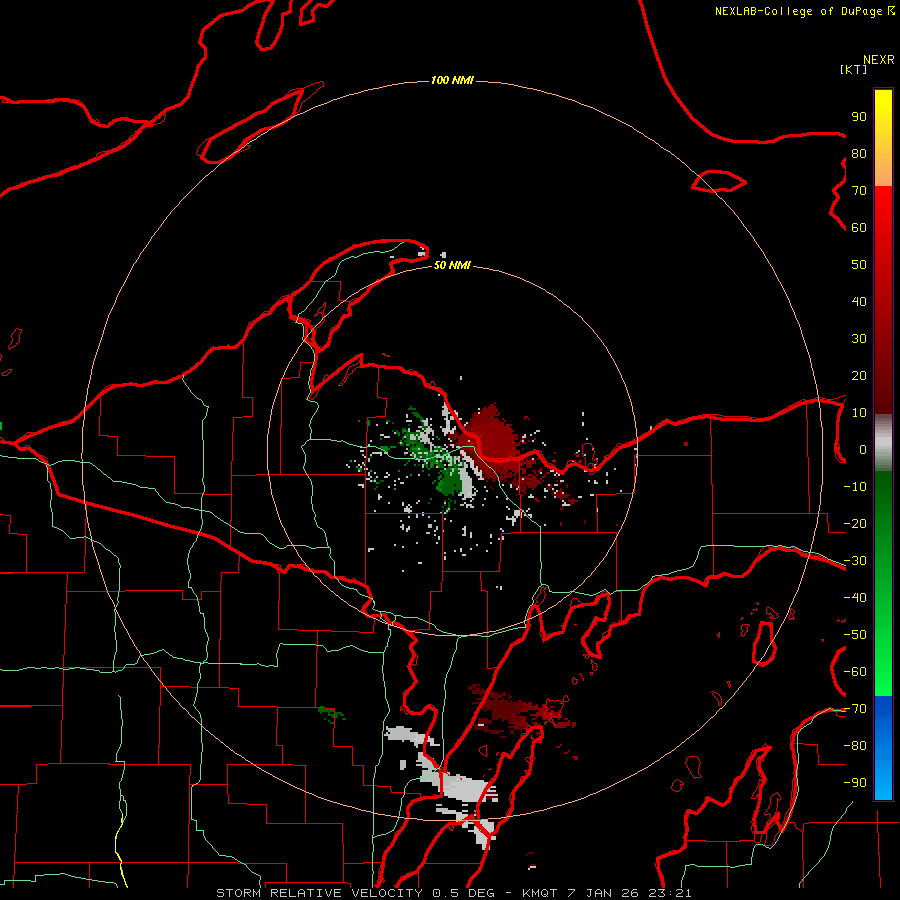Pick the blue bottom segment of color bar

tap(883, 748)
